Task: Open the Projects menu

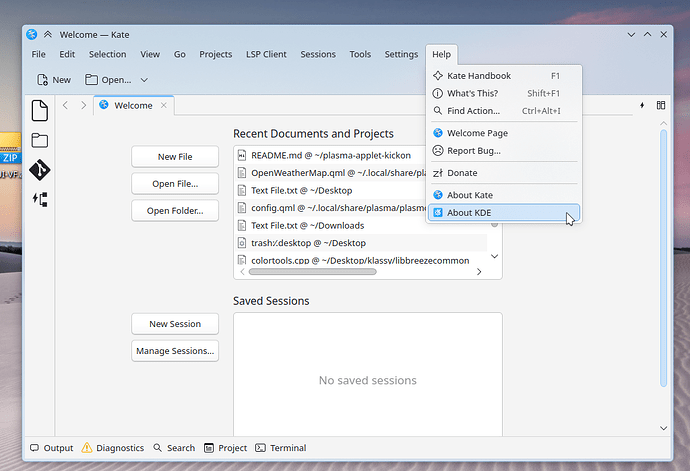Action: click(x=216, y=54)
